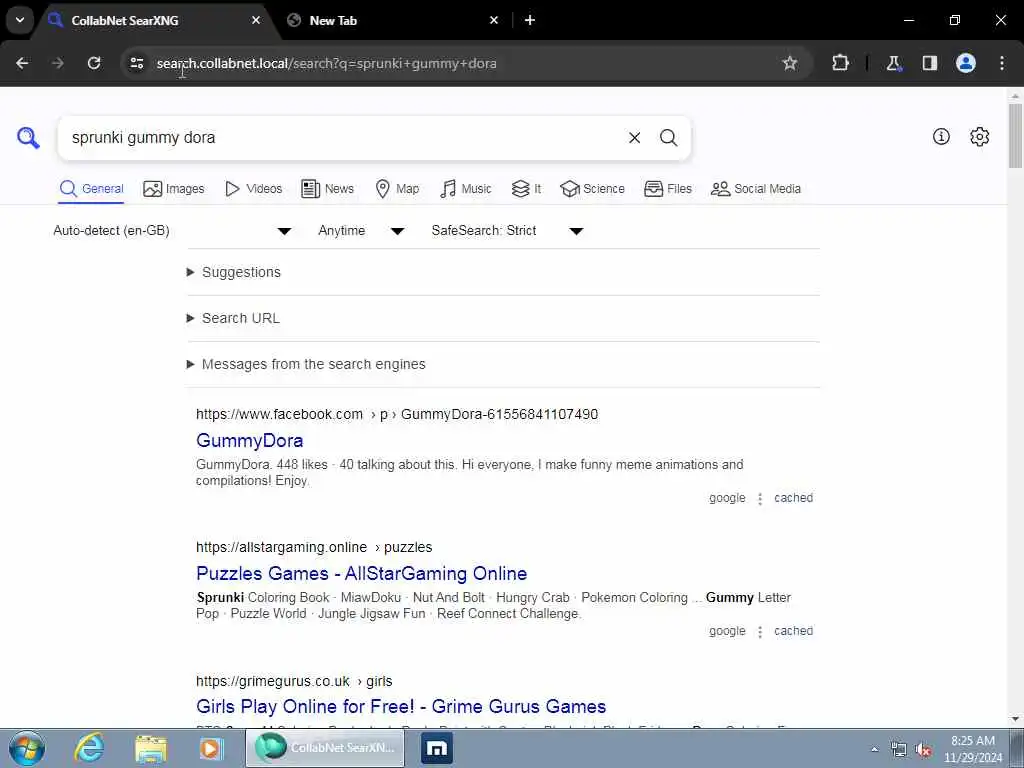Viewport: 1024px width, 768px height.
Task: Open the tab search dropdown arrow
Action: click(x=20, y=20)
